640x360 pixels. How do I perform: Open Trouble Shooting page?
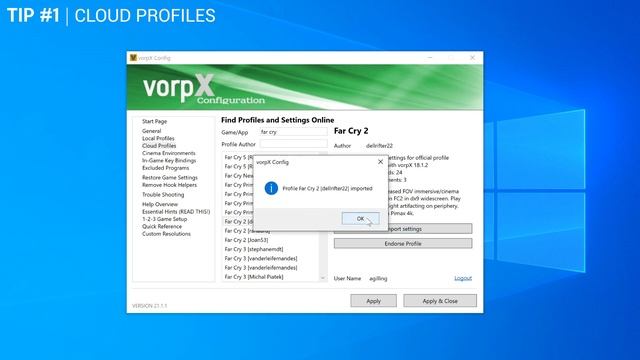[x=163, y=195]
